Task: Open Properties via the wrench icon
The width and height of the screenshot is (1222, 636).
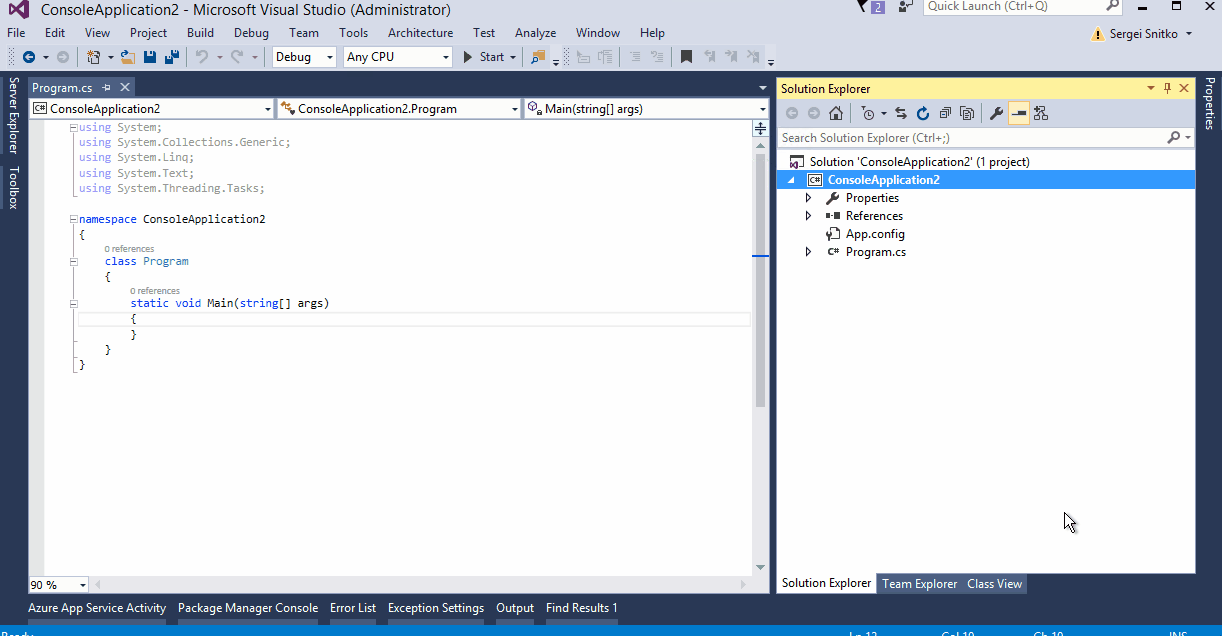Action: pyautogui.click(x=997, y=113)
